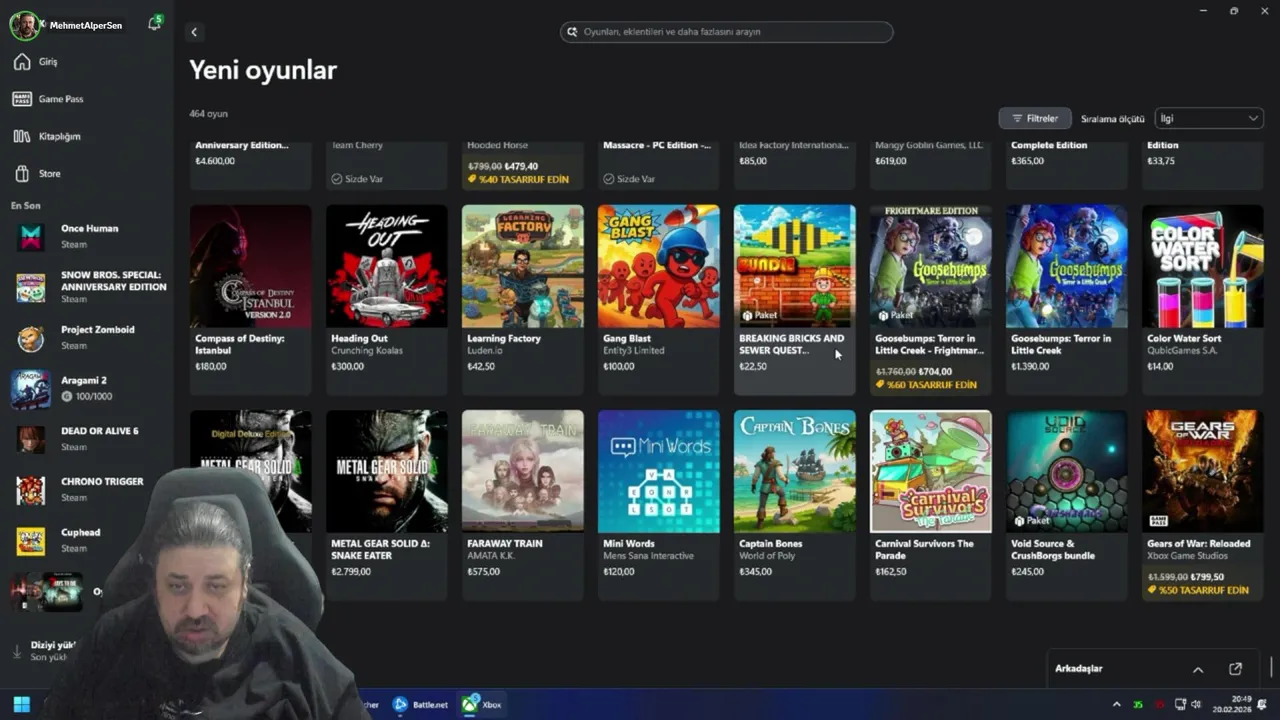The image size is (1280, 720).
Task: Click the Project Zomboid game icon
Action: click(x=30, y=338)
